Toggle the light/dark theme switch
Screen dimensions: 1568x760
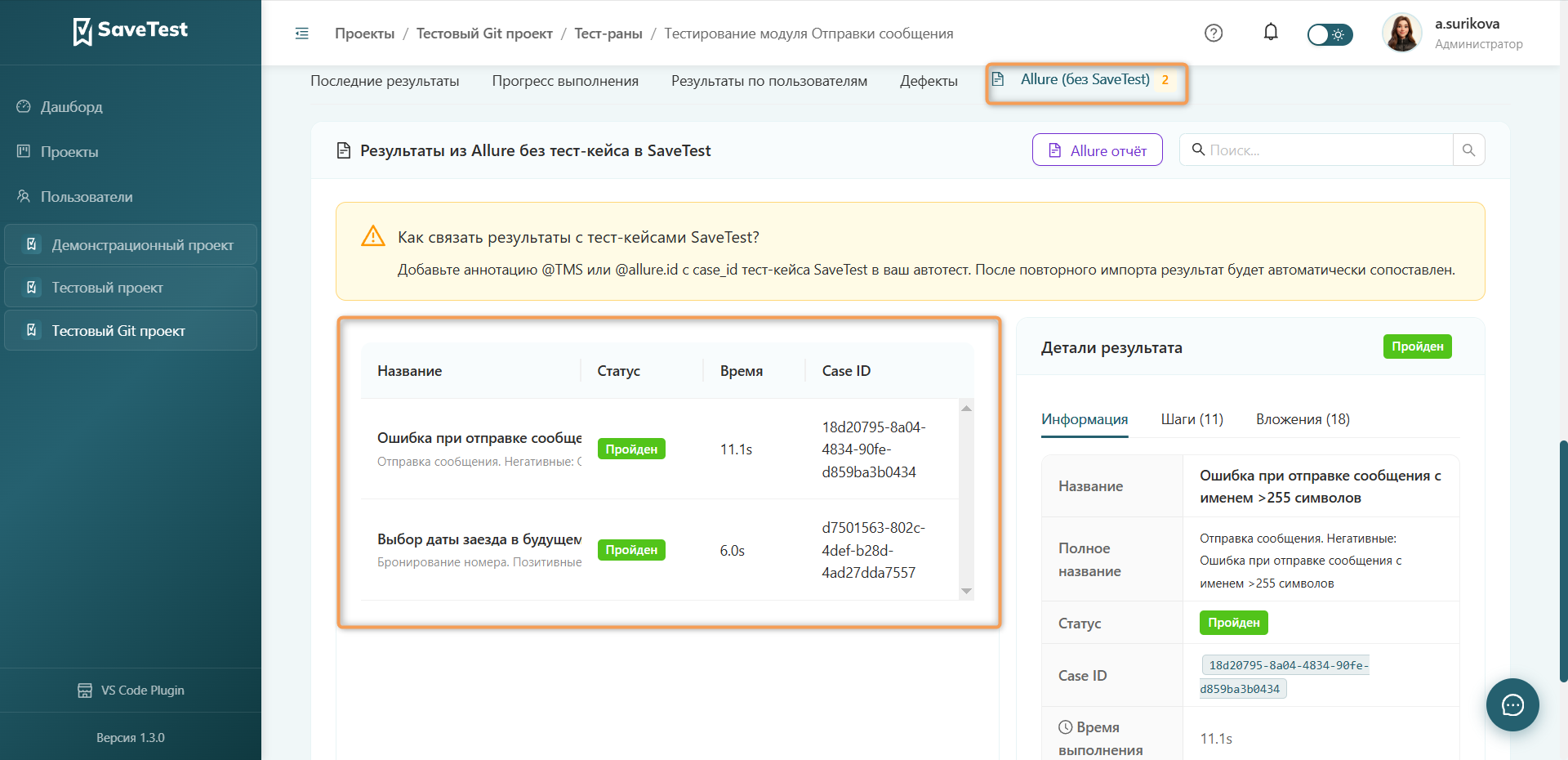pyautogui.click(x=1330, y=34)
